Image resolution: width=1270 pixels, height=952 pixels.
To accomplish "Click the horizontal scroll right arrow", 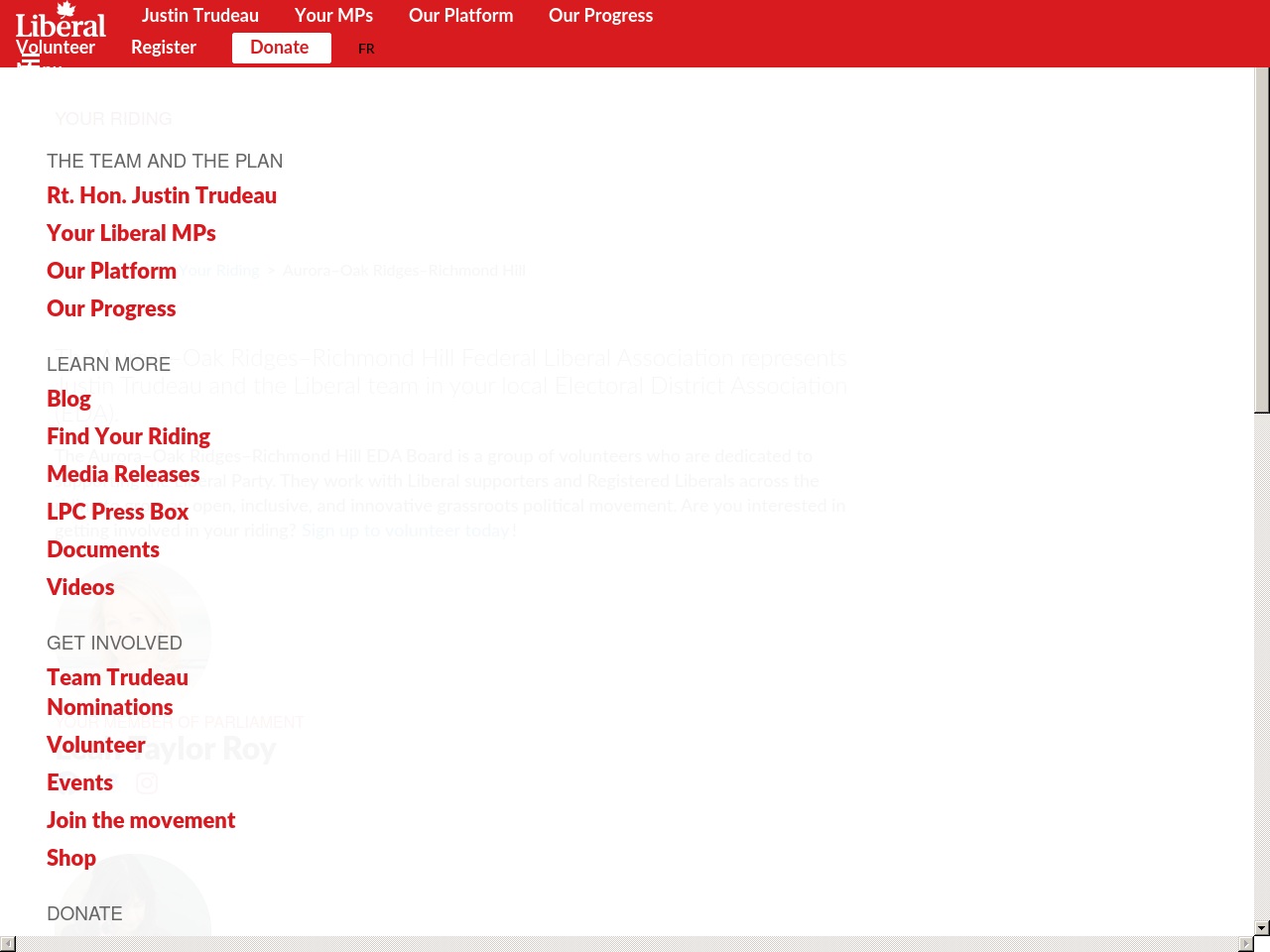I will click(x=1246, y=944).
